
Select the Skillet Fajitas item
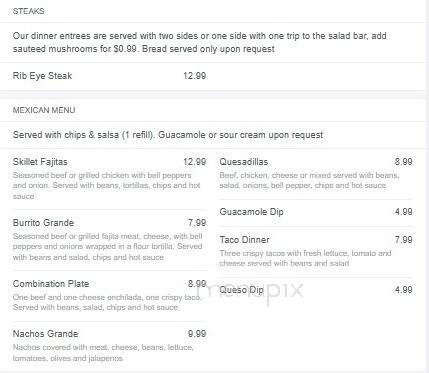(x=40, y=162)
